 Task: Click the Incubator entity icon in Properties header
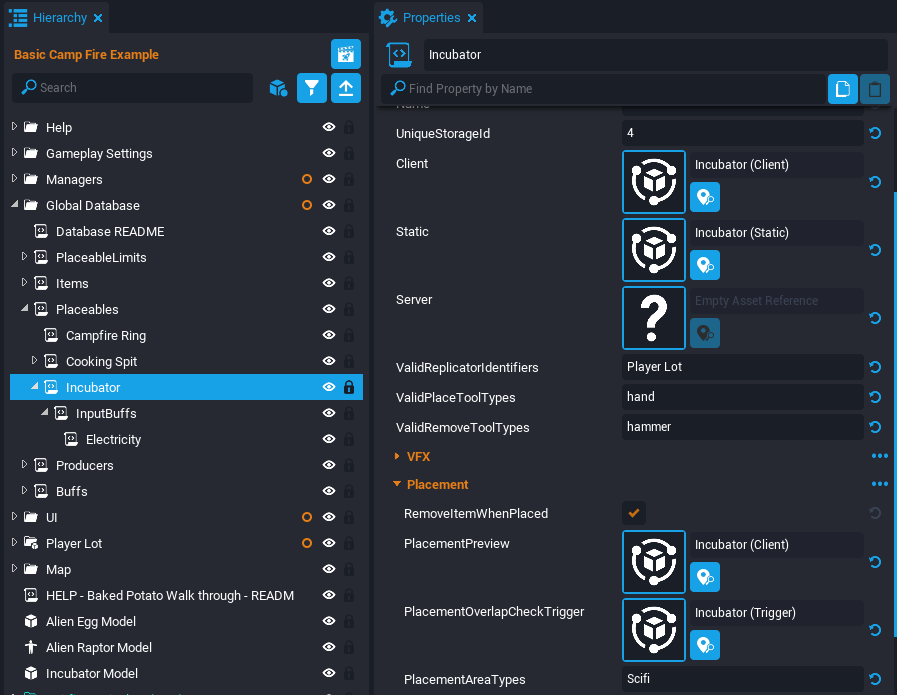pyautogui.click(x=399, y=55)
